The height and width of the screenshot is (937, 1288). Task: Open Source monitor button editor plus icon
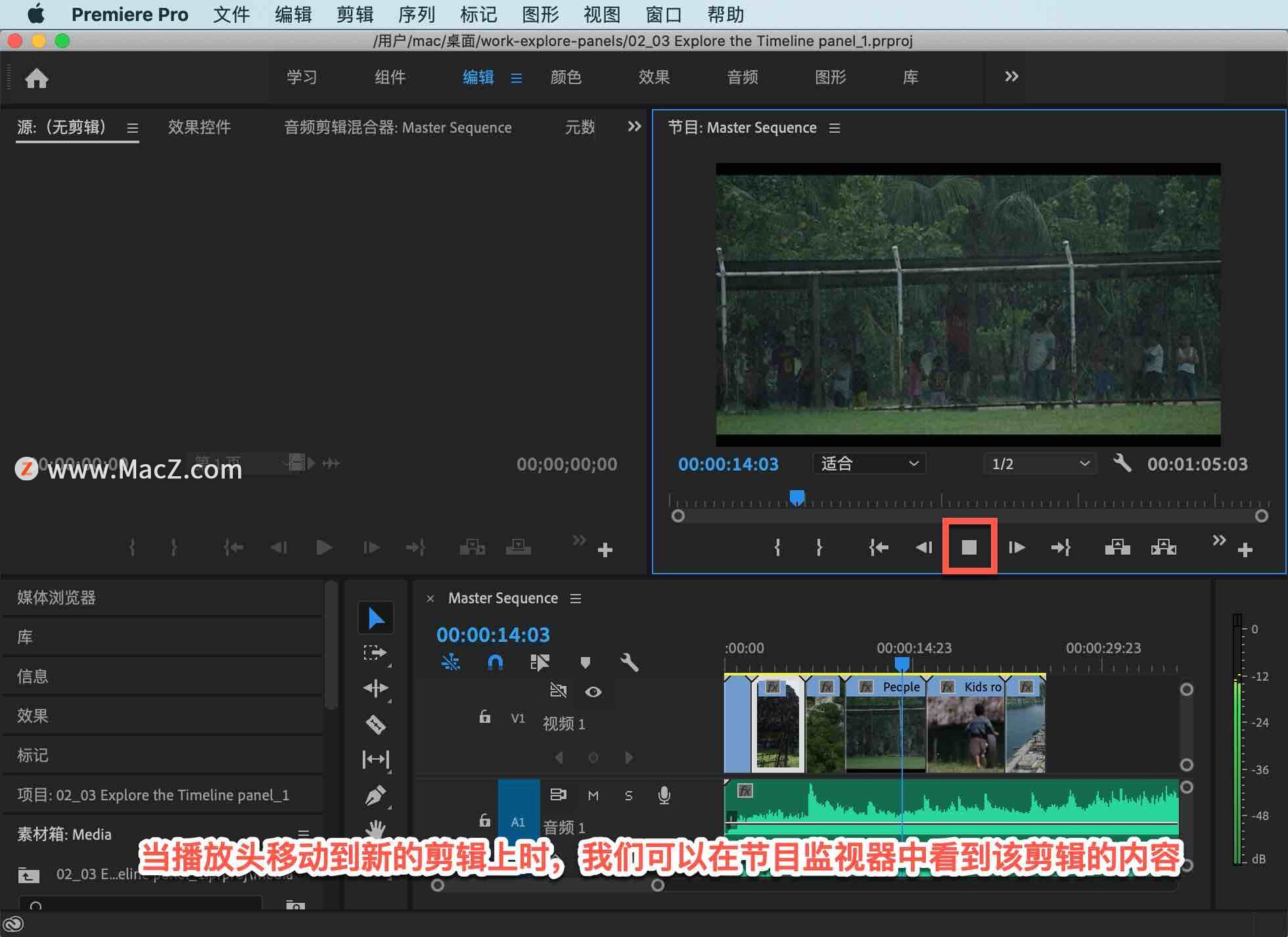coord(605,550)
